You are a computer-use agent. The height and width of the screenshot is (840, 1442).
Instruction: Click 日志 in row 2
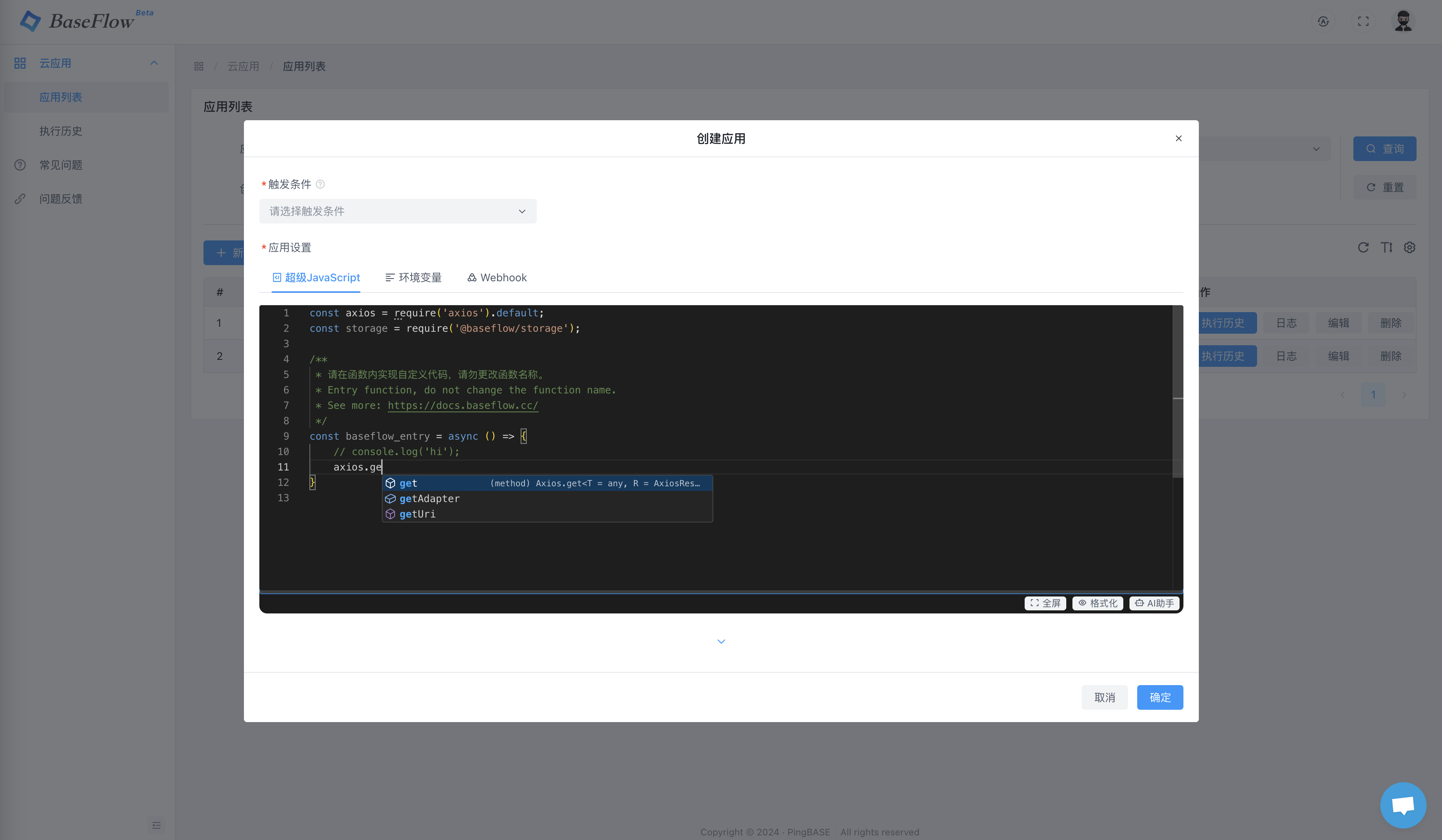[x=1286, y=356]
